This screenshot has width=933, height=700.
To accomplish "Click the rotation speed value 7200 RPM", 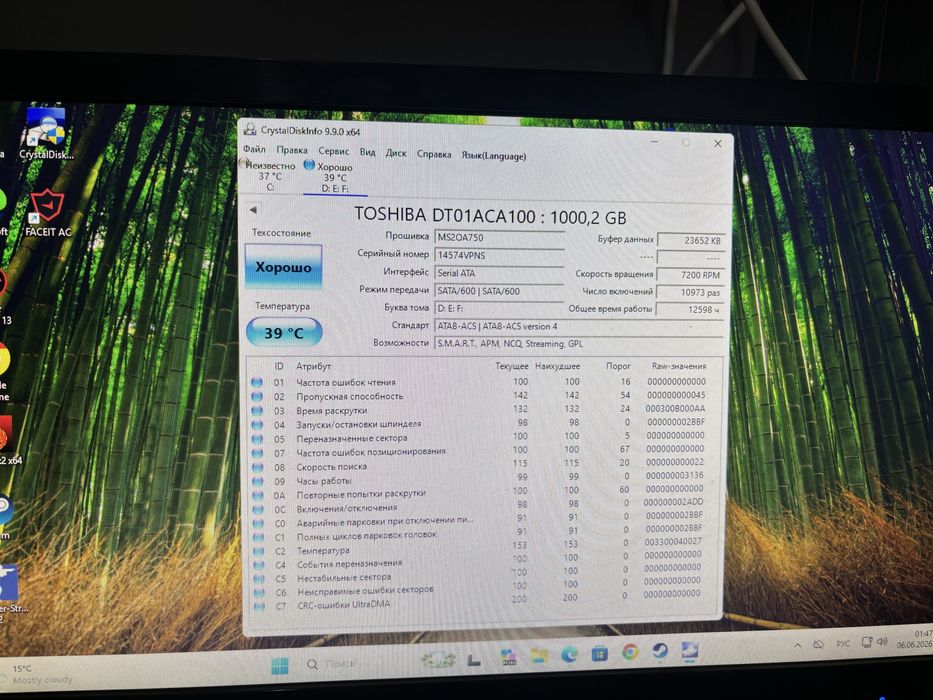I will 691,275.
